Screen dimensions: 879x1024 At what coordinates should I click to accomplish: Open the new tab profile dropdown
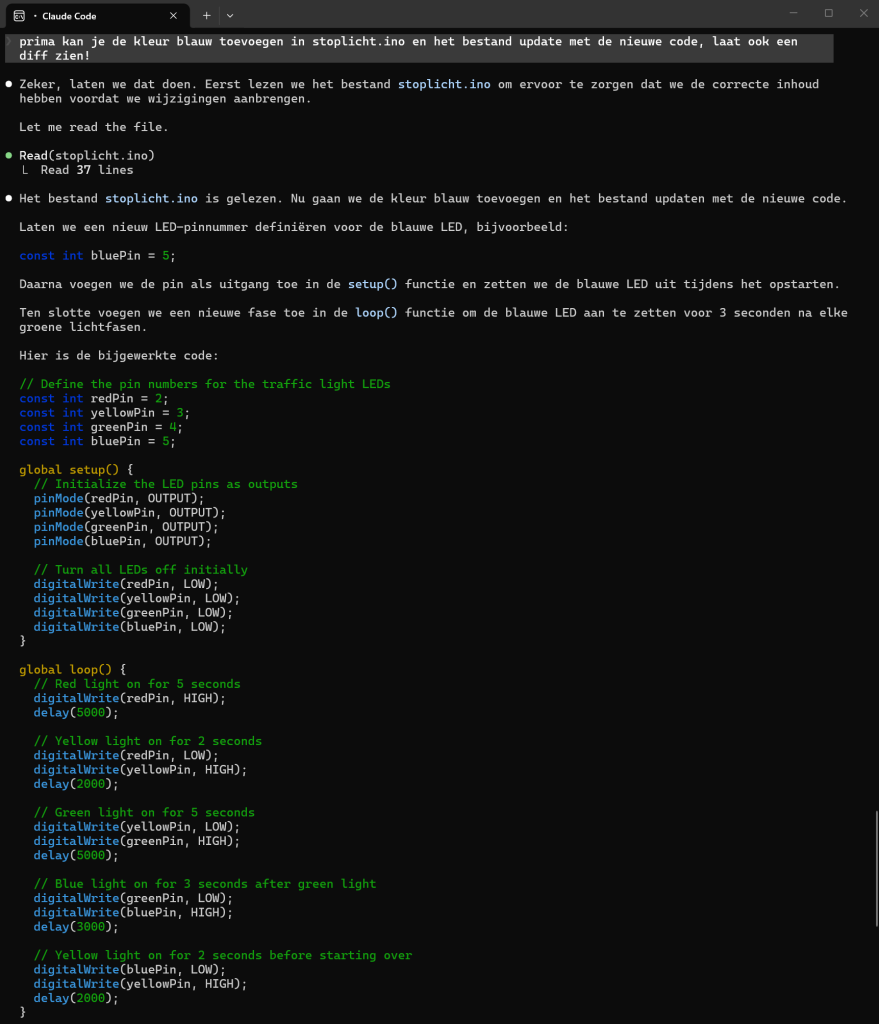point(230,16)
